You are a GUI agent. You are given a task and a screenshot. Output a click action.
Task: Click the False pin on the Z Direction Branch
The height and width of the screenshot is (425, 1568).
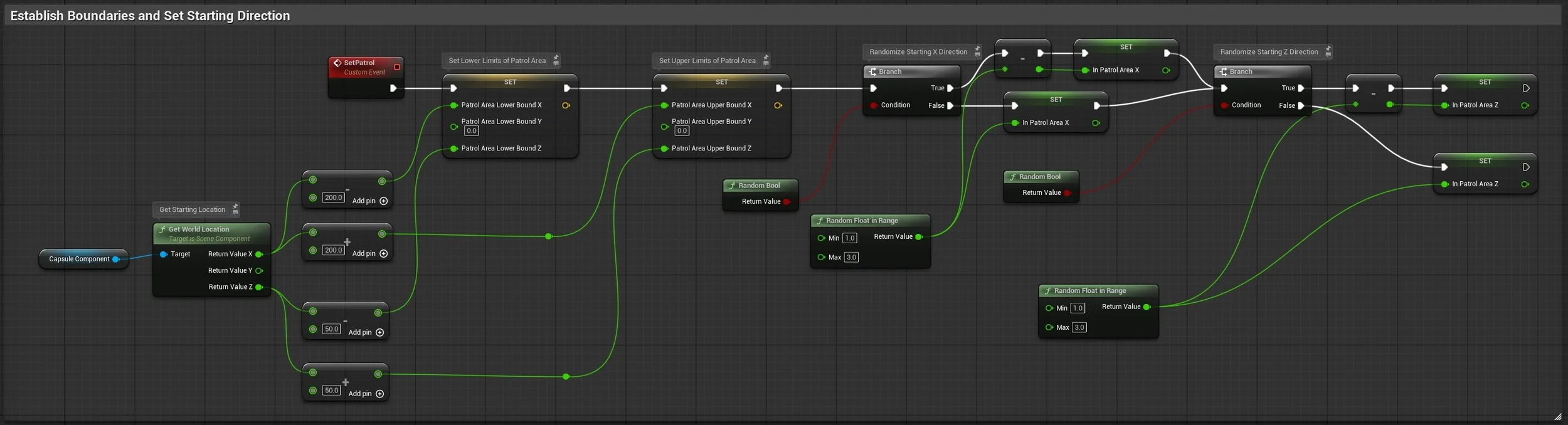tap(1301, 106)
